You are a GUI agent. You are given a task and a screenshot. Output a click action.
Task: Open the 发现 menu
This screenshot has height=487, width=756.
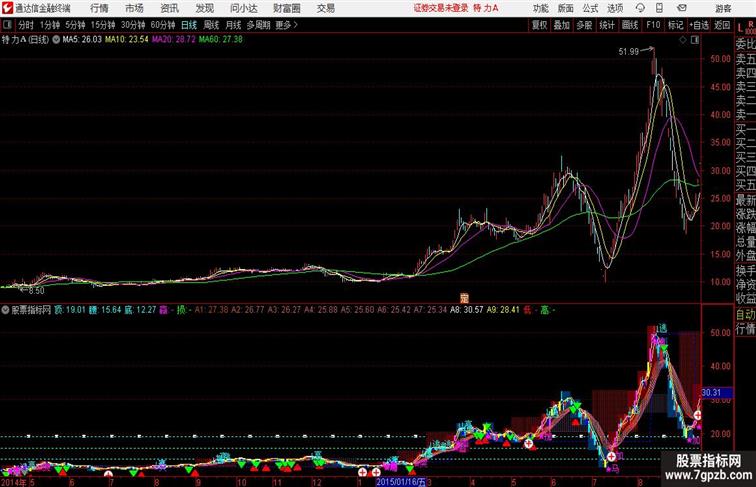tap(204, 8)
